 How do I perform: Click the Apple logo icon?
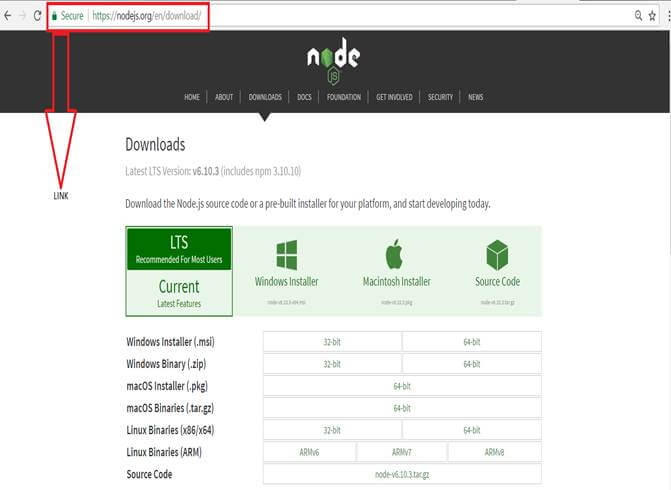coord(395,254)
